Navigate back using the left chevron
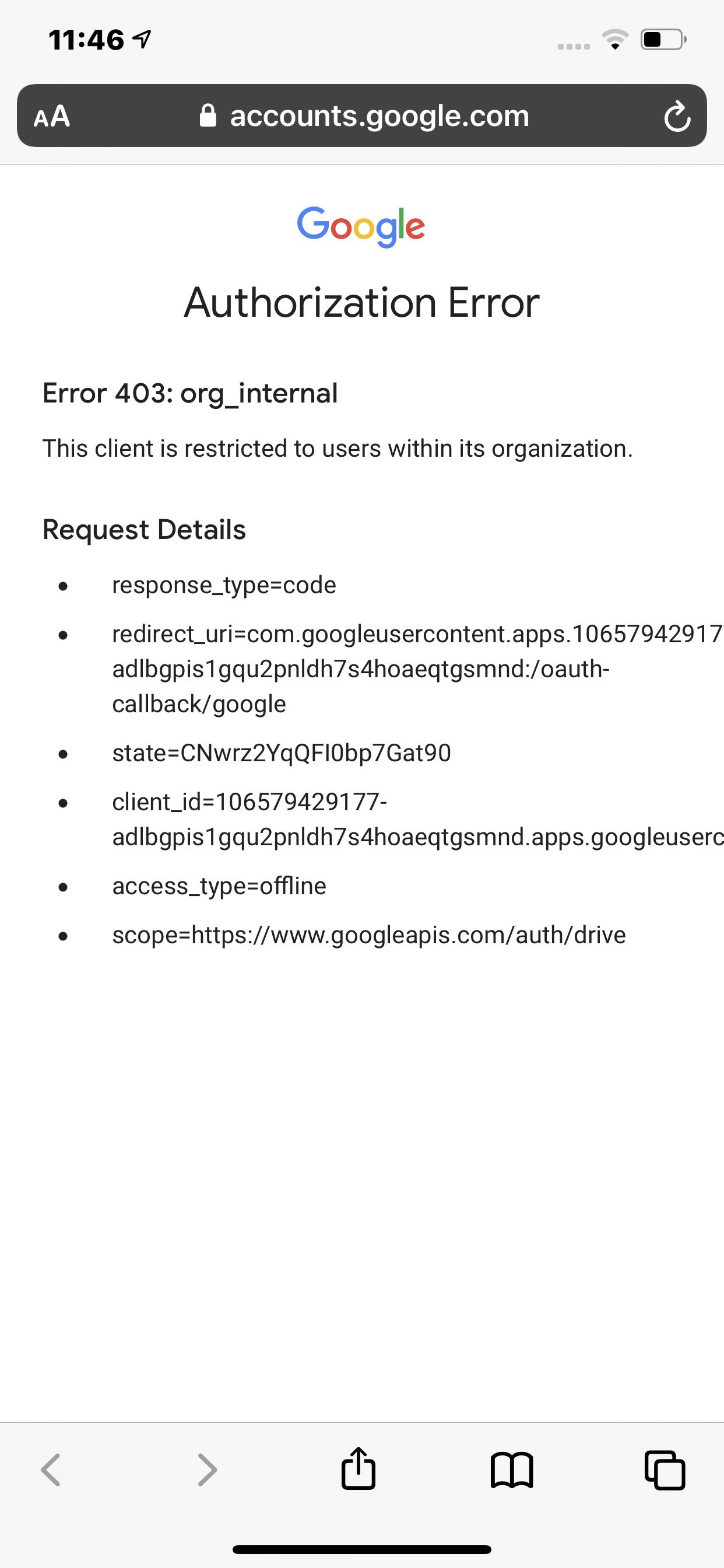 pos(52,1469)
